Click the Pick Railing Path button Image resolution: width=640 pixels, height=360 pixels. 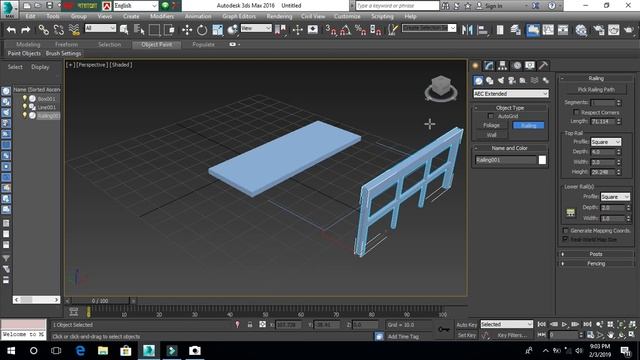[596, 89]
